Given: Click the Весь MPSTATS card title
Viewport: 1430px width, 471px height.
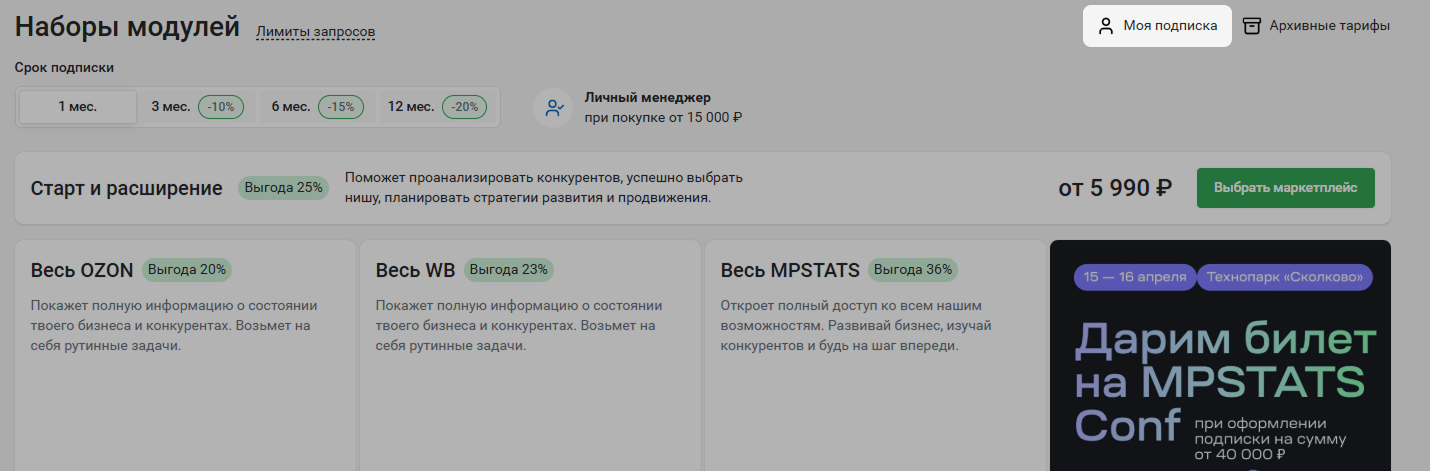Looking at the screenshot, I should (790, 270).
